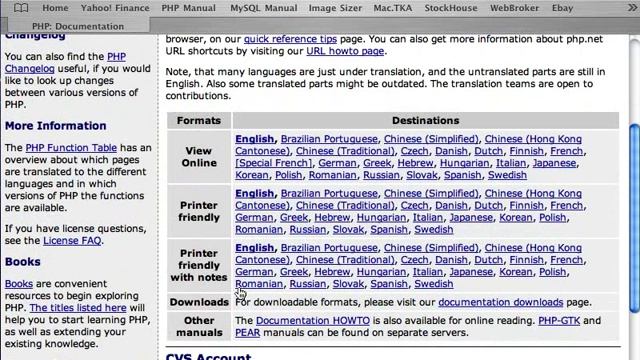Open the PHP Function Table link

(71, 148)
